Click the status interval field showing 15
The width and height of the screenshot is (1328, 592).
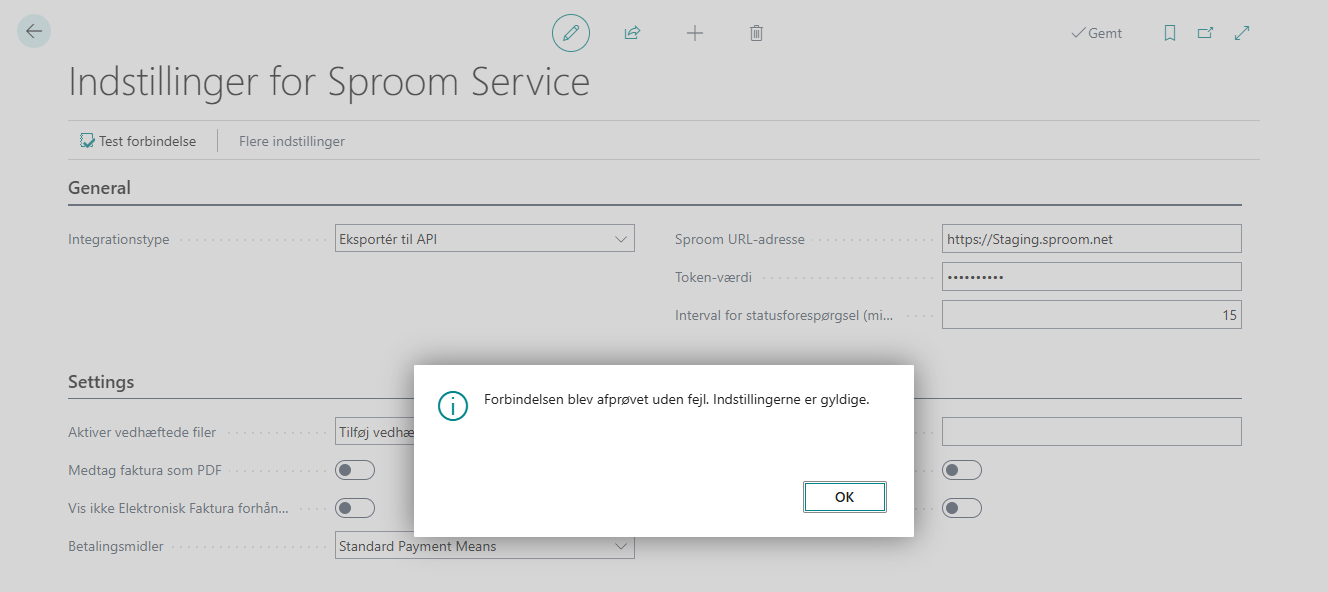pyautogui.click(x=1091, y=315)
